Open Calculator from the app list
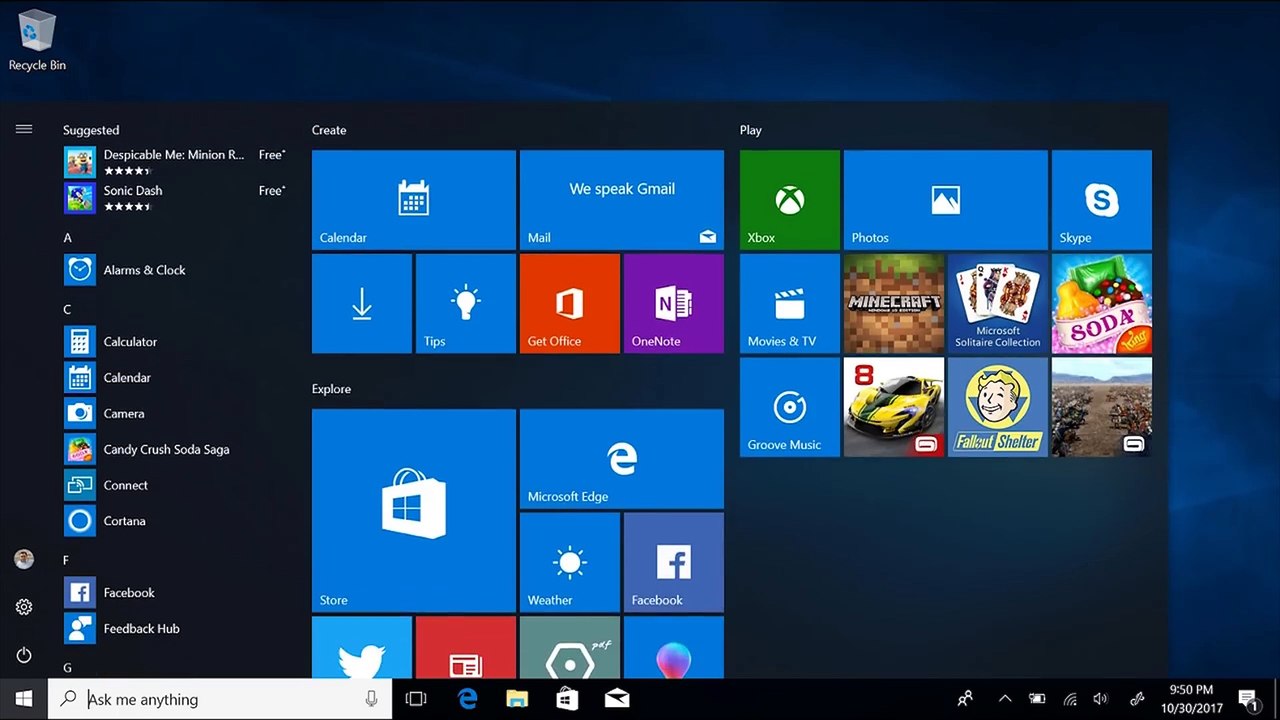This screenshot has height=720, width=1280. point(175,342)
